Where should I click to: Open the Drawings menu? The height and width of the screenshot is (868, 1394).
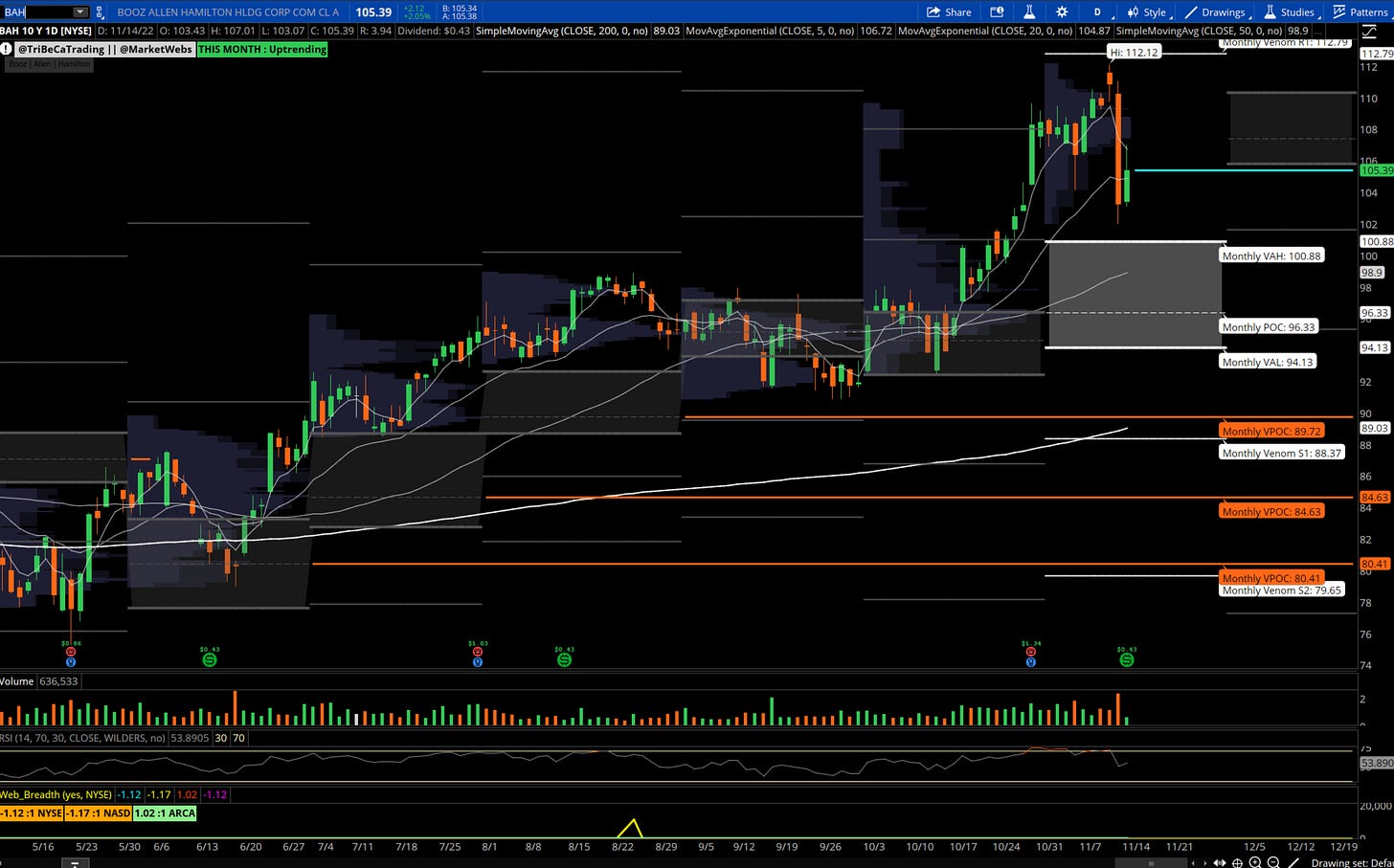1216,12
